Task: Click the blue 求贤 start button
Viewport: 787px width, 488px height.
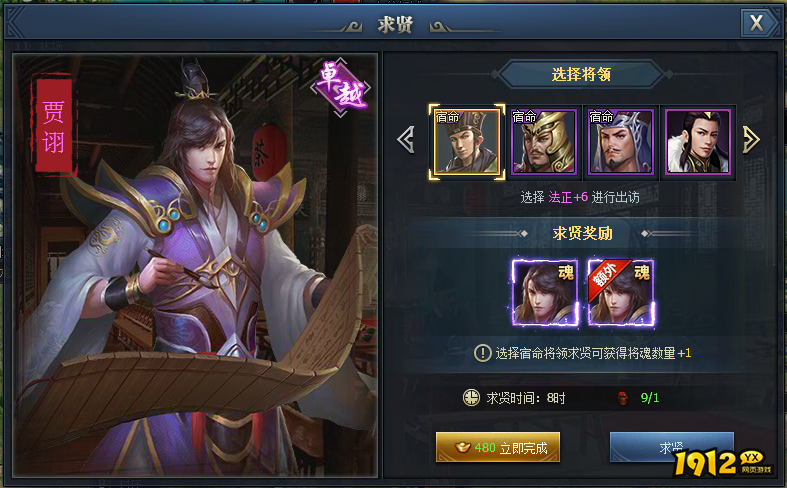Action: pyautogui.click(x=672, y=447)
